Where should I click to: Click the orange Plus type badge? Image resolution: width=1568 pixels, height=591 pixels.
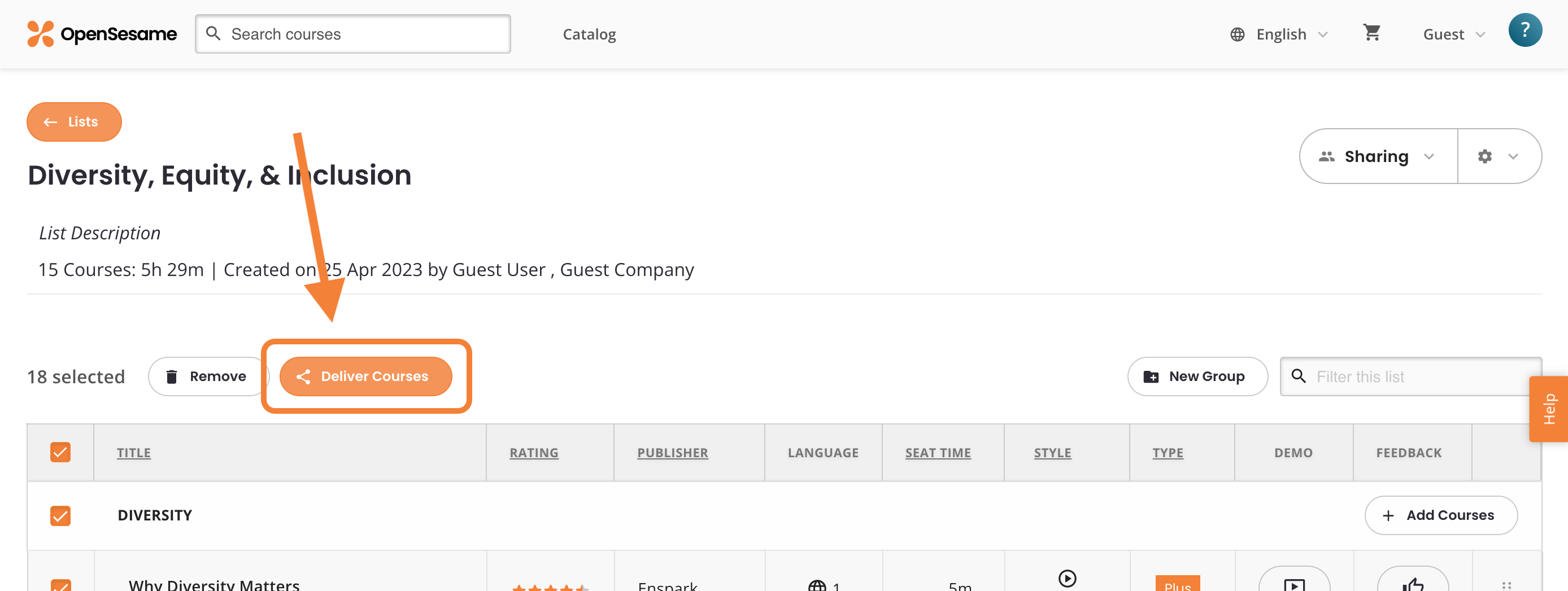pos(1177,585)
